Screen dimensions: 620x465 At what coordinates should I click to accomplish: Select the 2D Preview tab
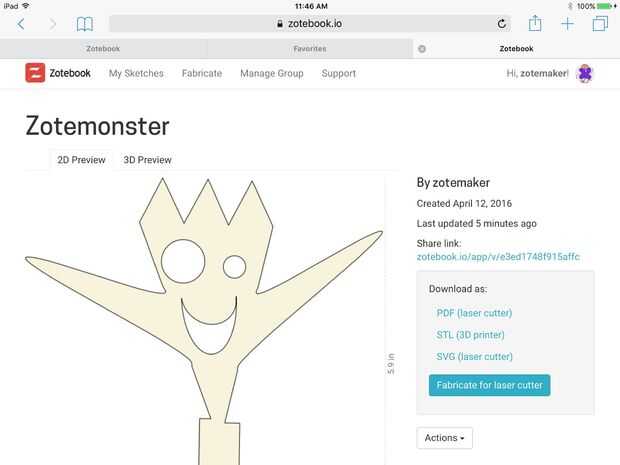(x=81, y=160)
